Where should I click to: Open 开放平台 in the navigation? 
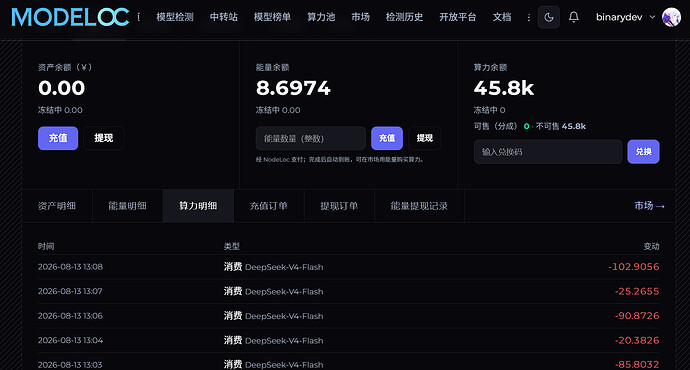coord(458,17)
